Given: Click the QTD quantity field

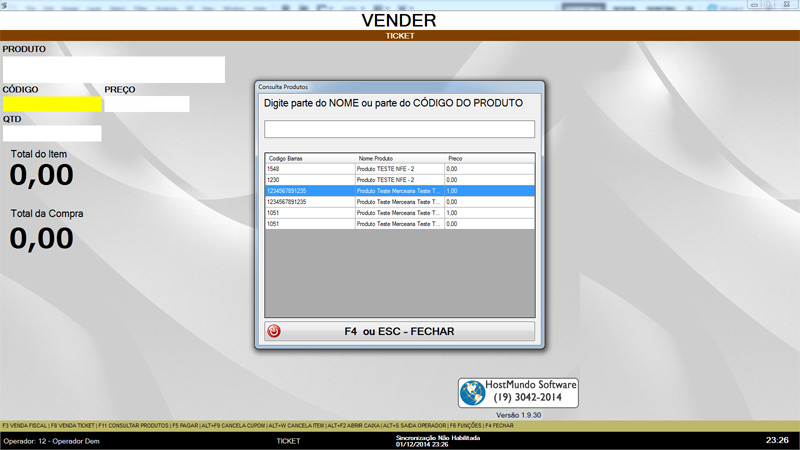Looking at the screenshot, I should [x=52, y=134].
